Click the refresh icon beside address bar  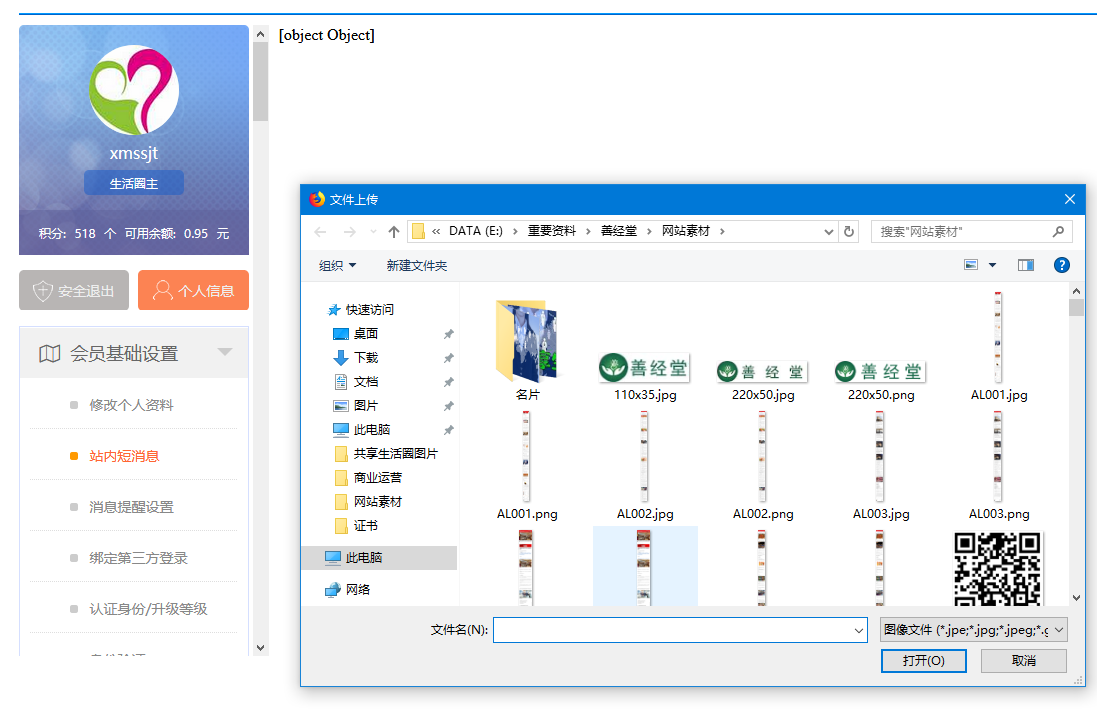850,232
